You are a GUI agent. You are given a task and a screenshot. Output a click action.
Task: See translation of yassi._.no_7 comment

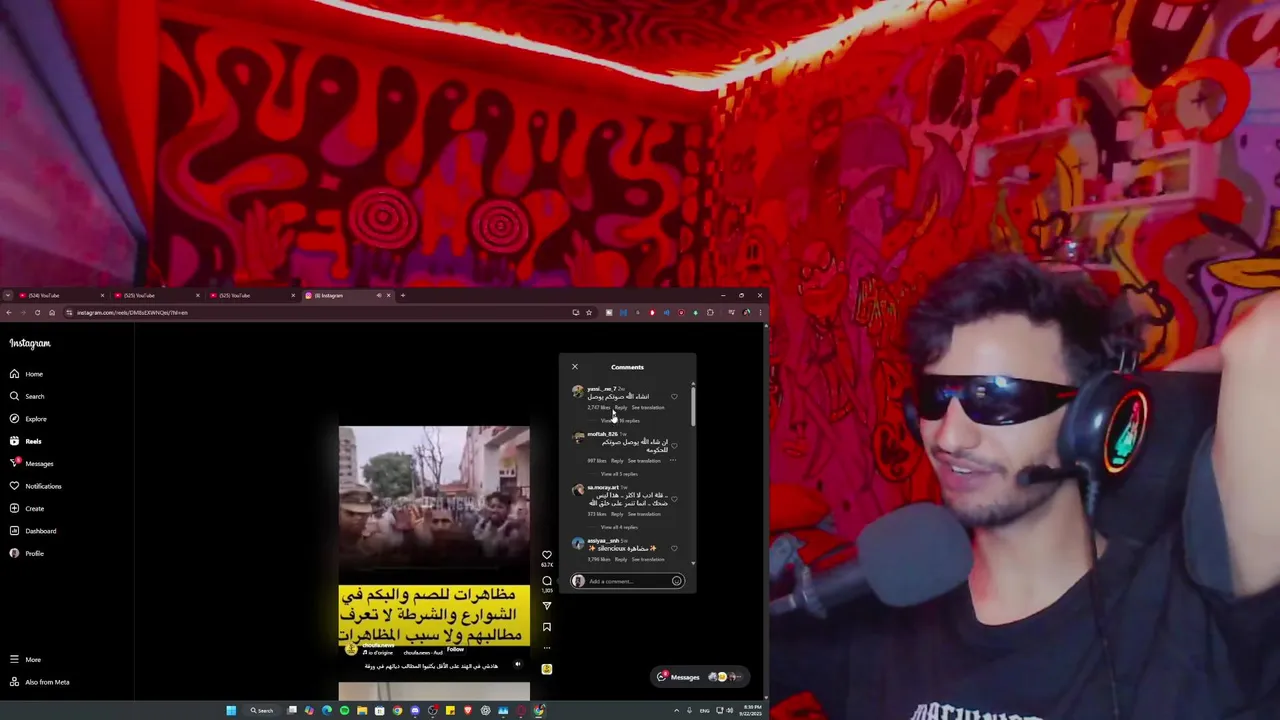648,408
